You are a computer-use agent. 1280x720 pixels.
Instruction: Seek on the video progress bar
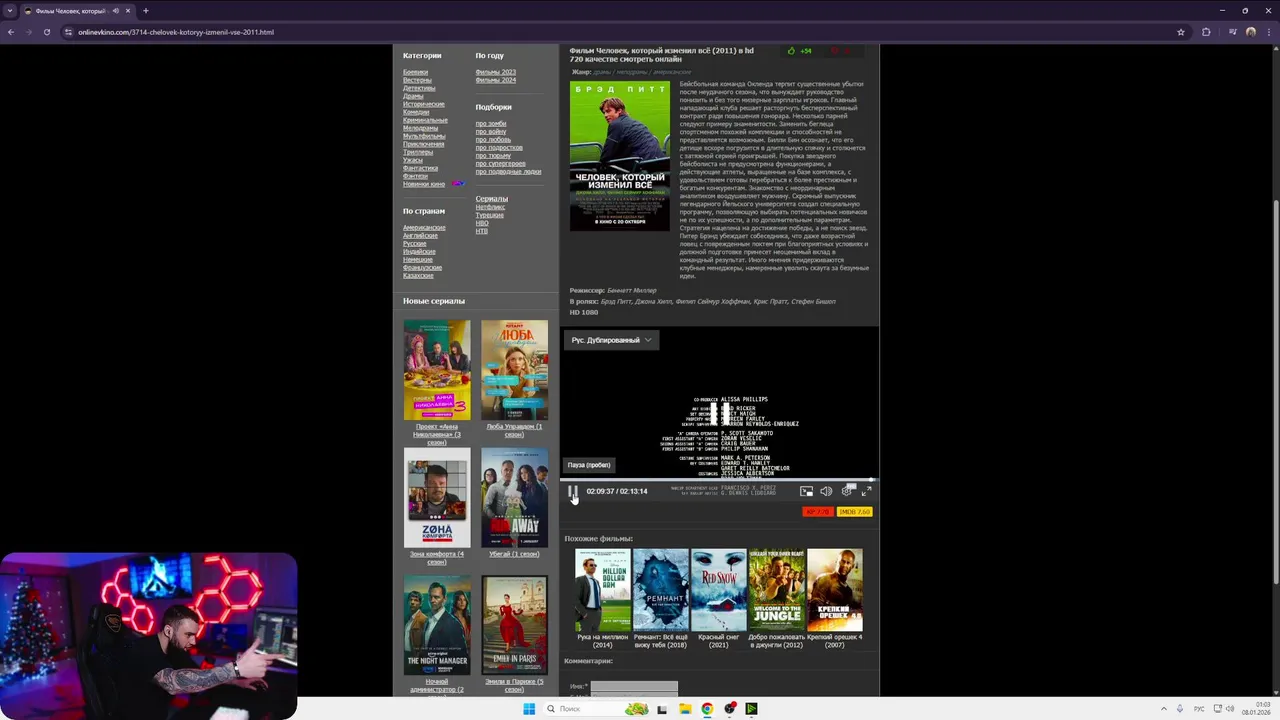tap(718, 480)
